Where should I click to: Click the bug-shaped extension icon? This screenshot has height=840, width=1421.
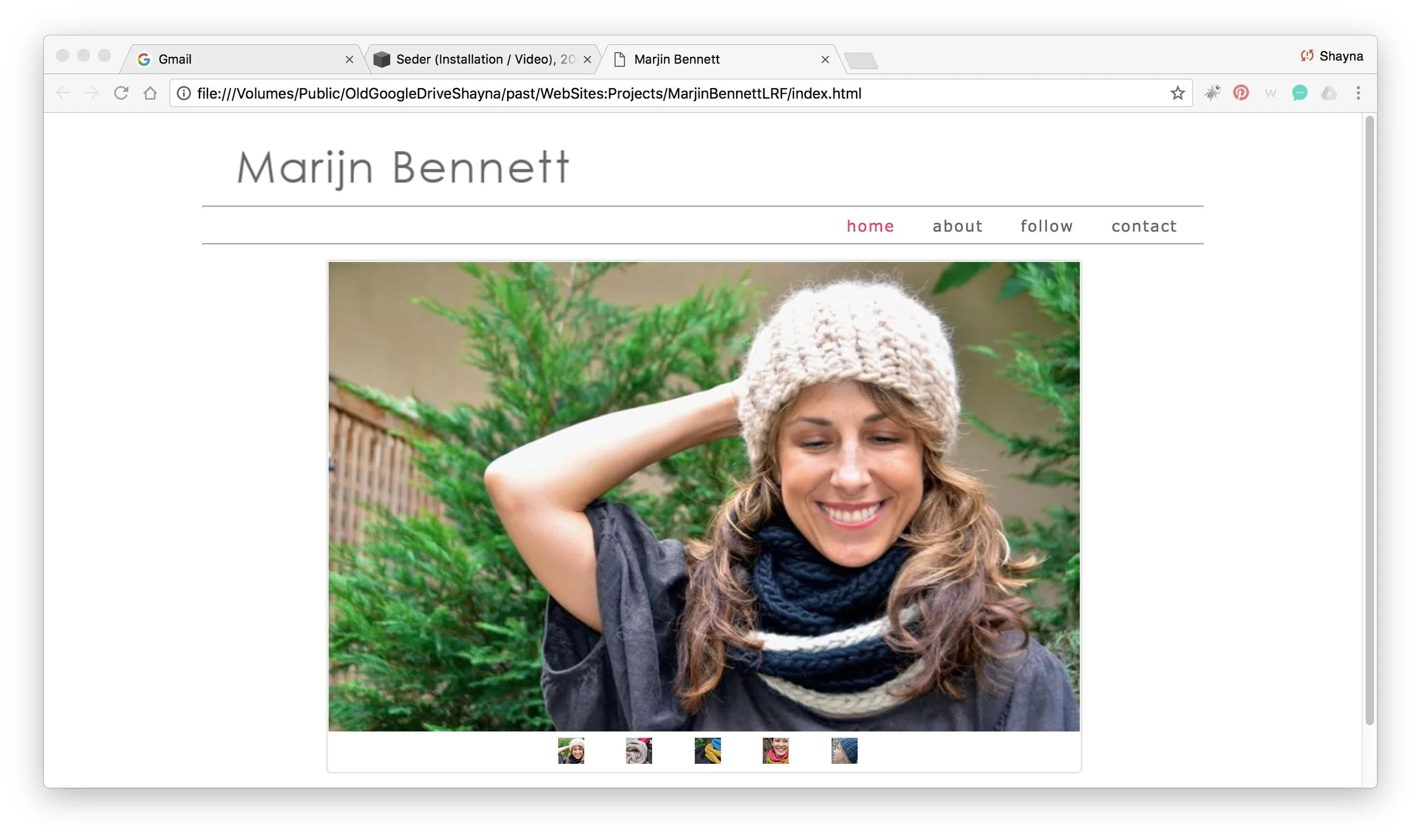[1212, 93]
